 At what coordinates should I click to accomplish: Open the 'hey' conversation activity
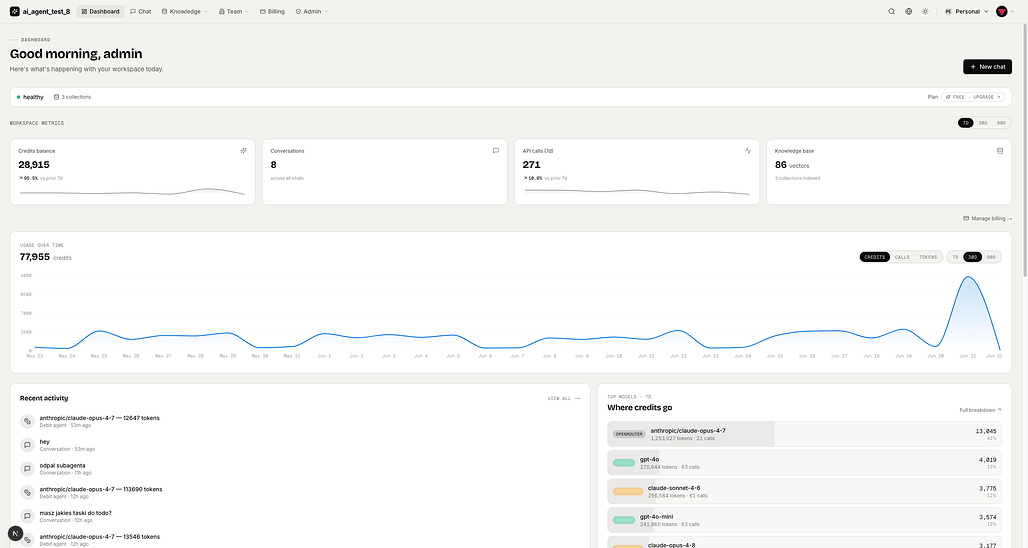click(301, 445)
